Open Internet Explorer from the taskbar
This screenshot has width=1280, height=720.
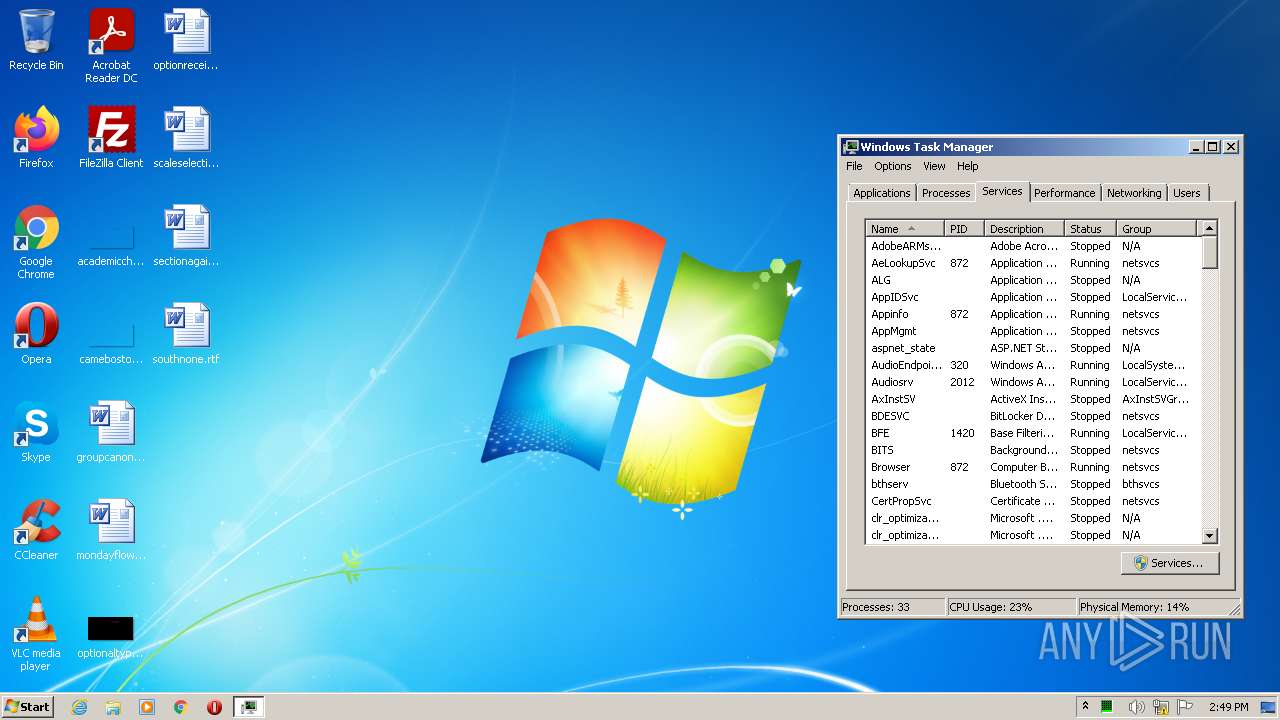tap(79, 707)
